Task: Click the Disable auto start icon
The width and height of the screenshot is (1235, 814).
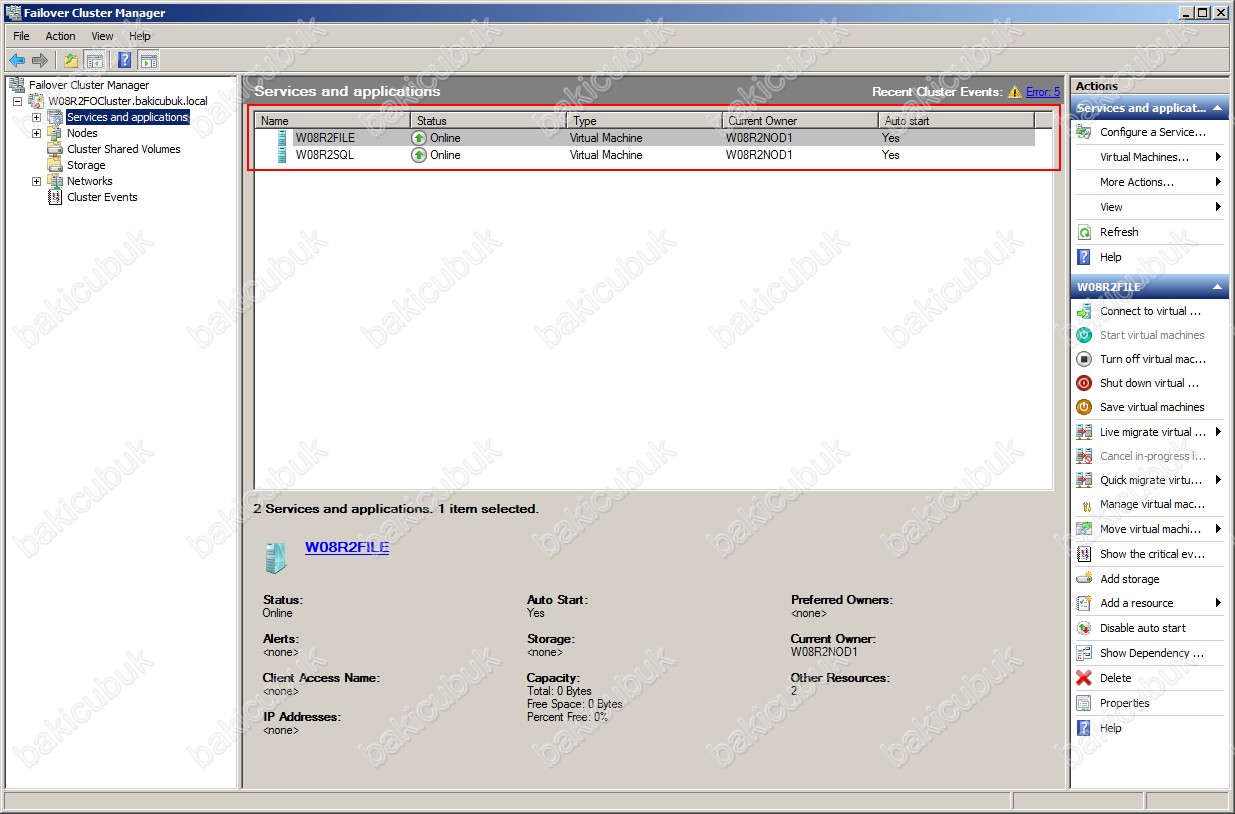Action: (x=1084, y=628)
